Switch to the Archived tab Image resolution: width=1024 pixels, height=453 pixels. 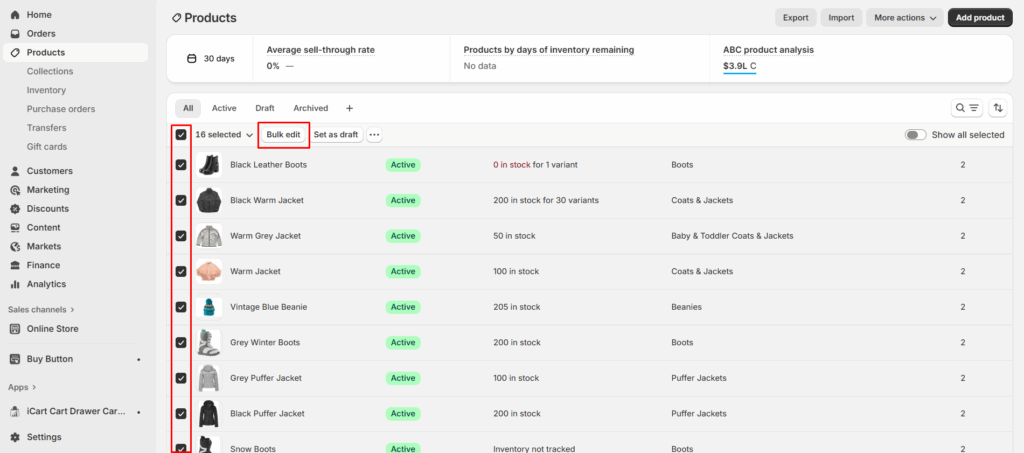pyautogui.click(x=310, y=108)
